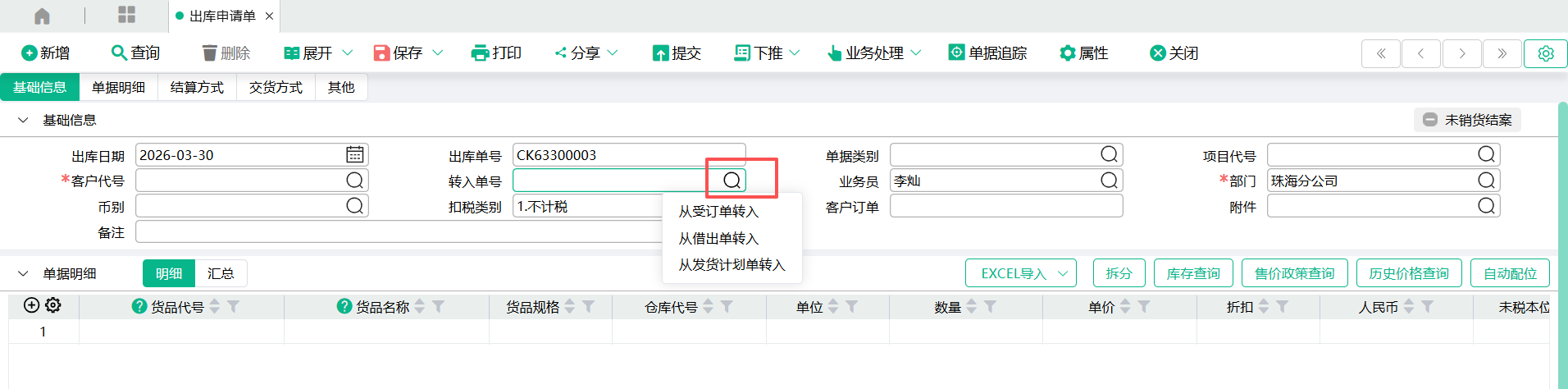1568x389 pixels.
Task: Open the calendar picker for 出库日期
Action: pos(354,155)
